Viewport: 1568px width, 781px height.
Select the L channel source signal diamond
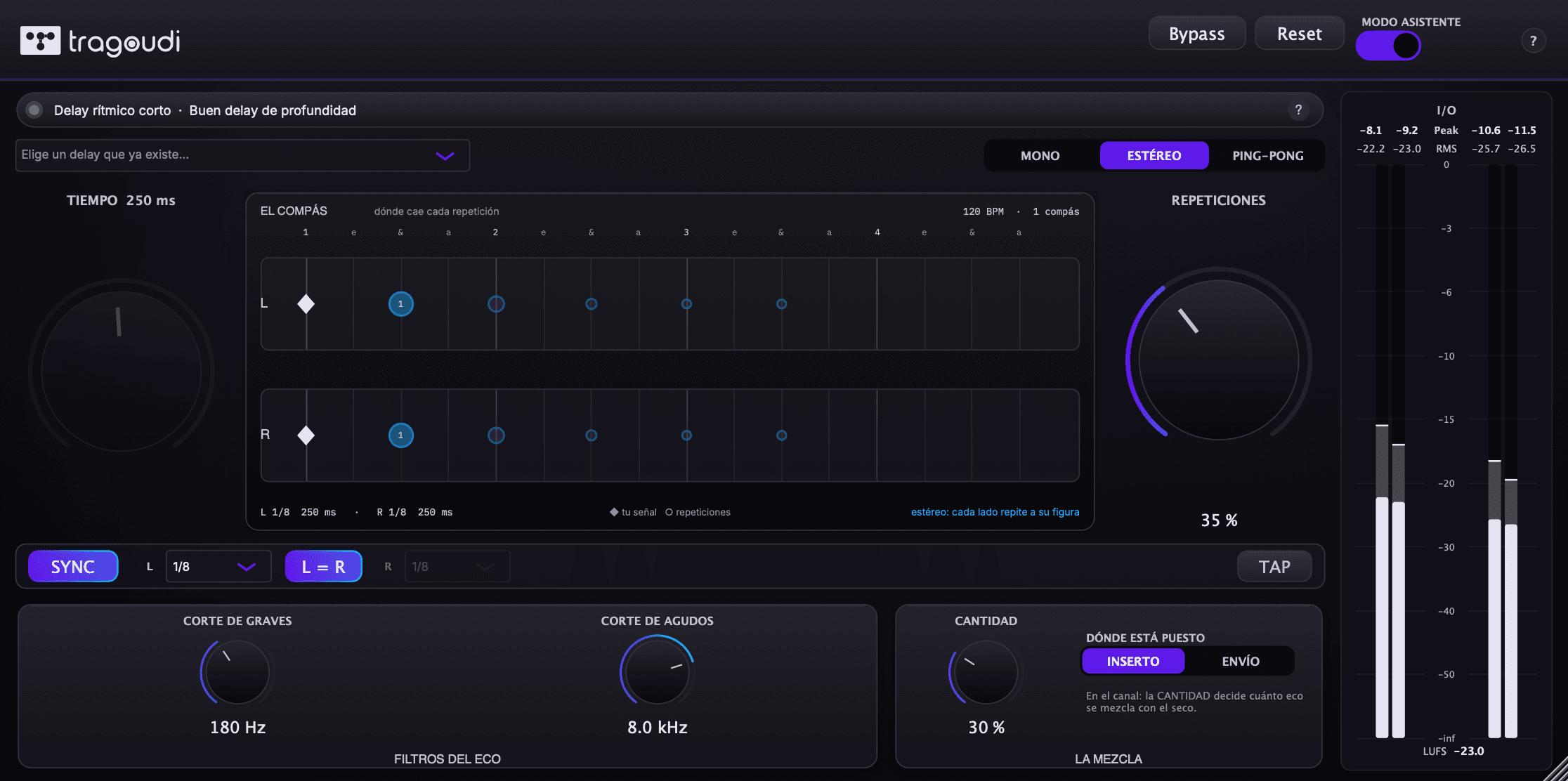coord(306,304)
